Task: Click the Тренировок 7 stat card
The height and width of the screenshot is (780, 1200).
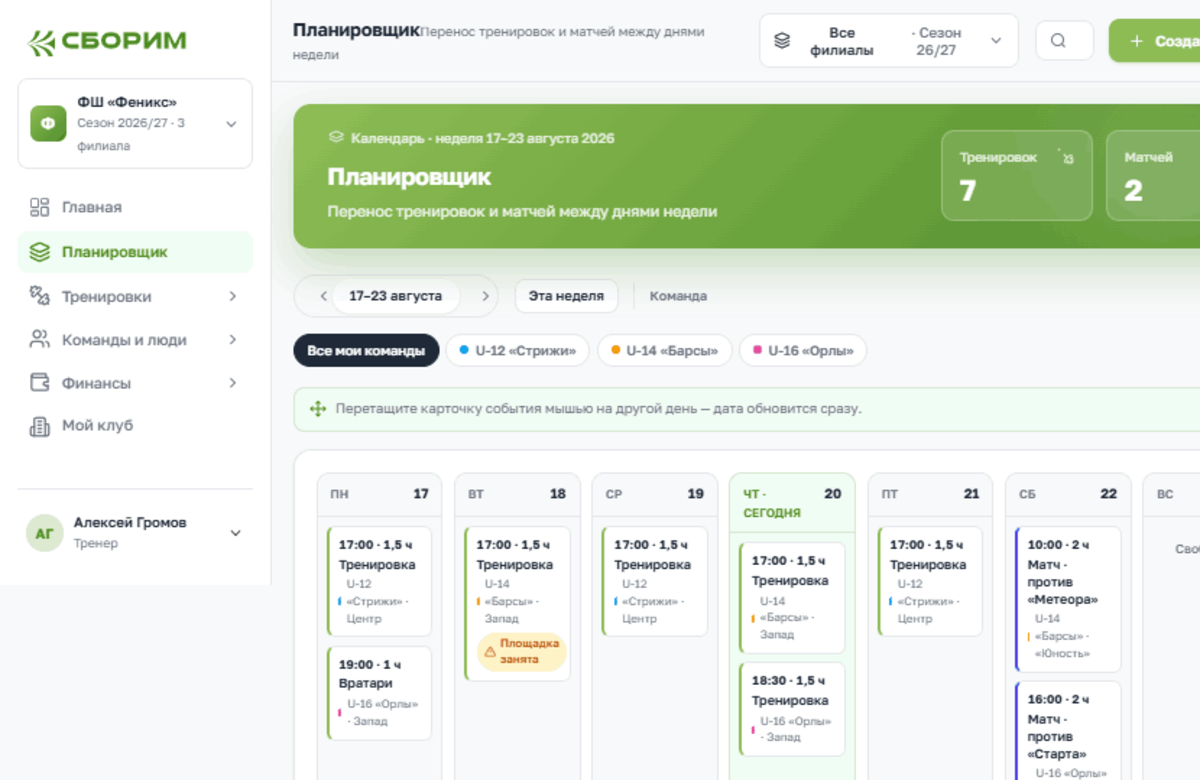Action: (1016, 175)
